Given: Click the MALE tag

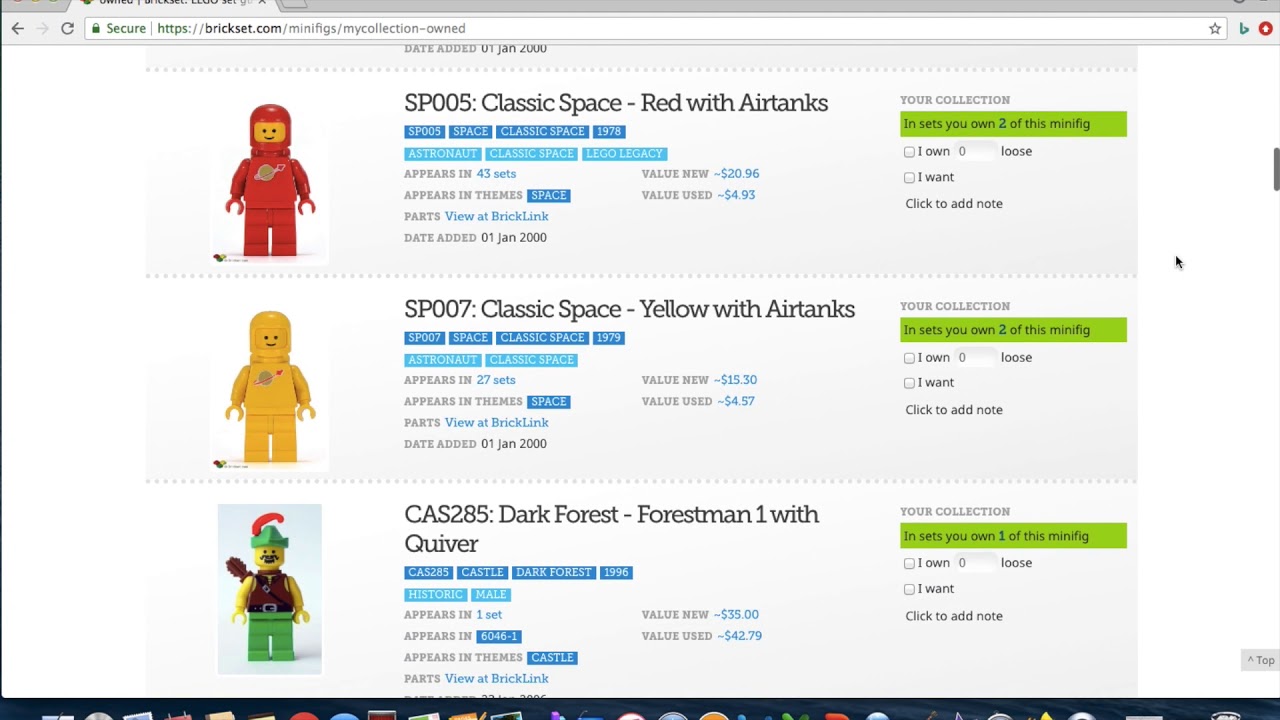Looking at the screenshot, I should [491, 595].
